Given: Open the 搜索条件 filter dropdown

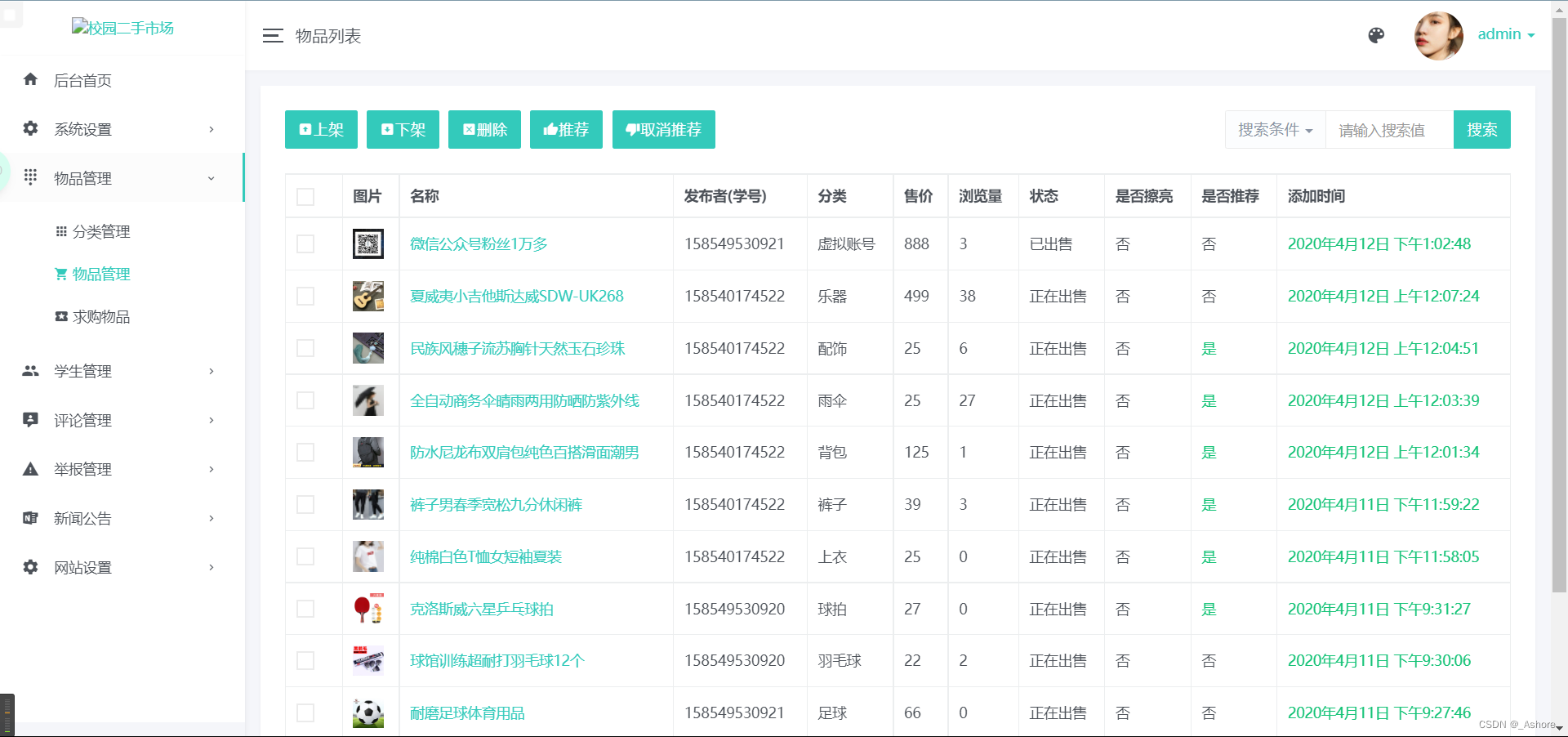Looking at the screenshot, I should 1274,129.
